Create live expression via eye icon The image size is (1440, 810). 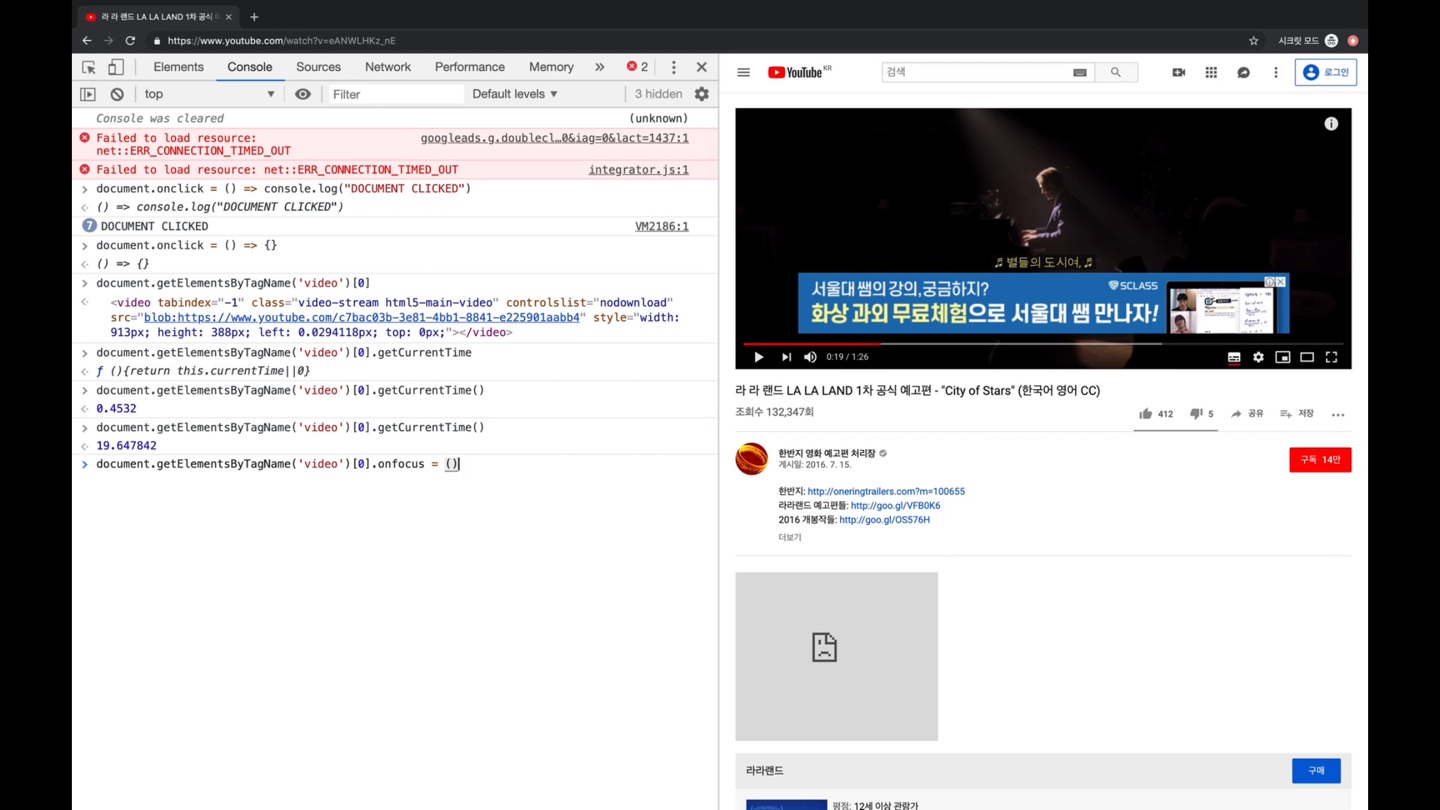coord(303,94)
